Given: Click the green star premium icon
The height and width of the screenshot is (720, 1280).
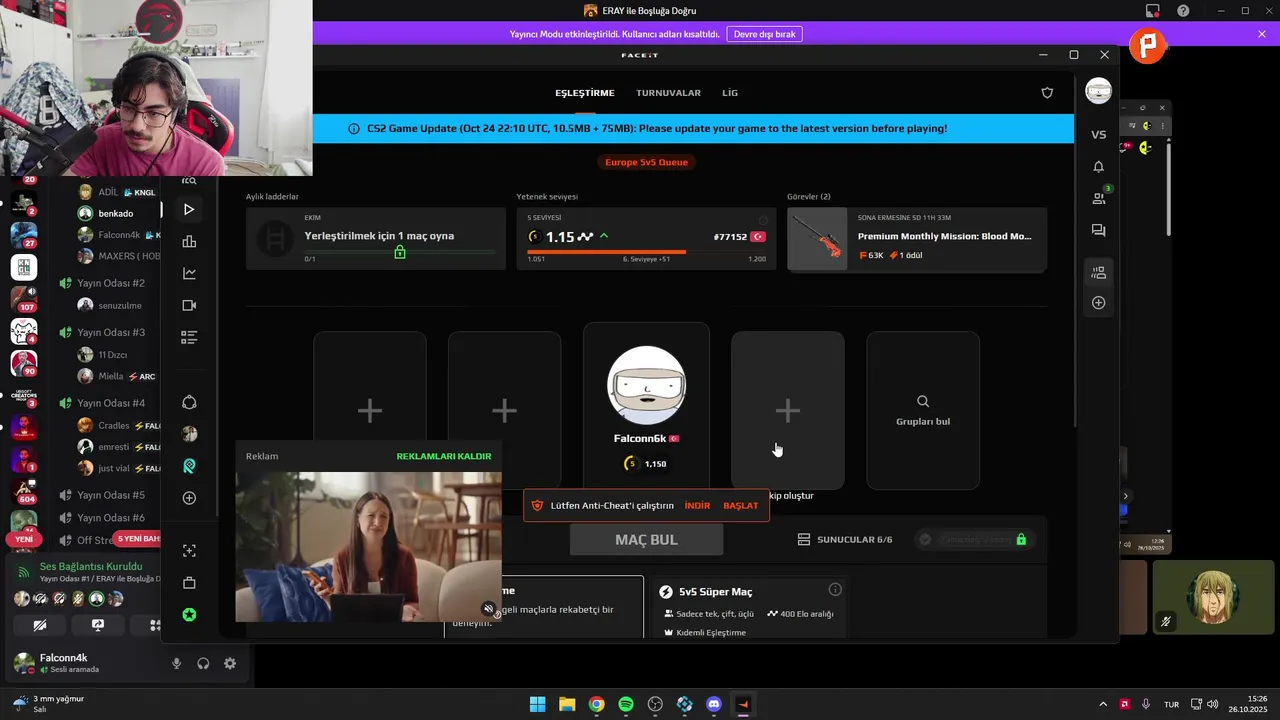Looking at the screenshot, I should pos(189,615).
